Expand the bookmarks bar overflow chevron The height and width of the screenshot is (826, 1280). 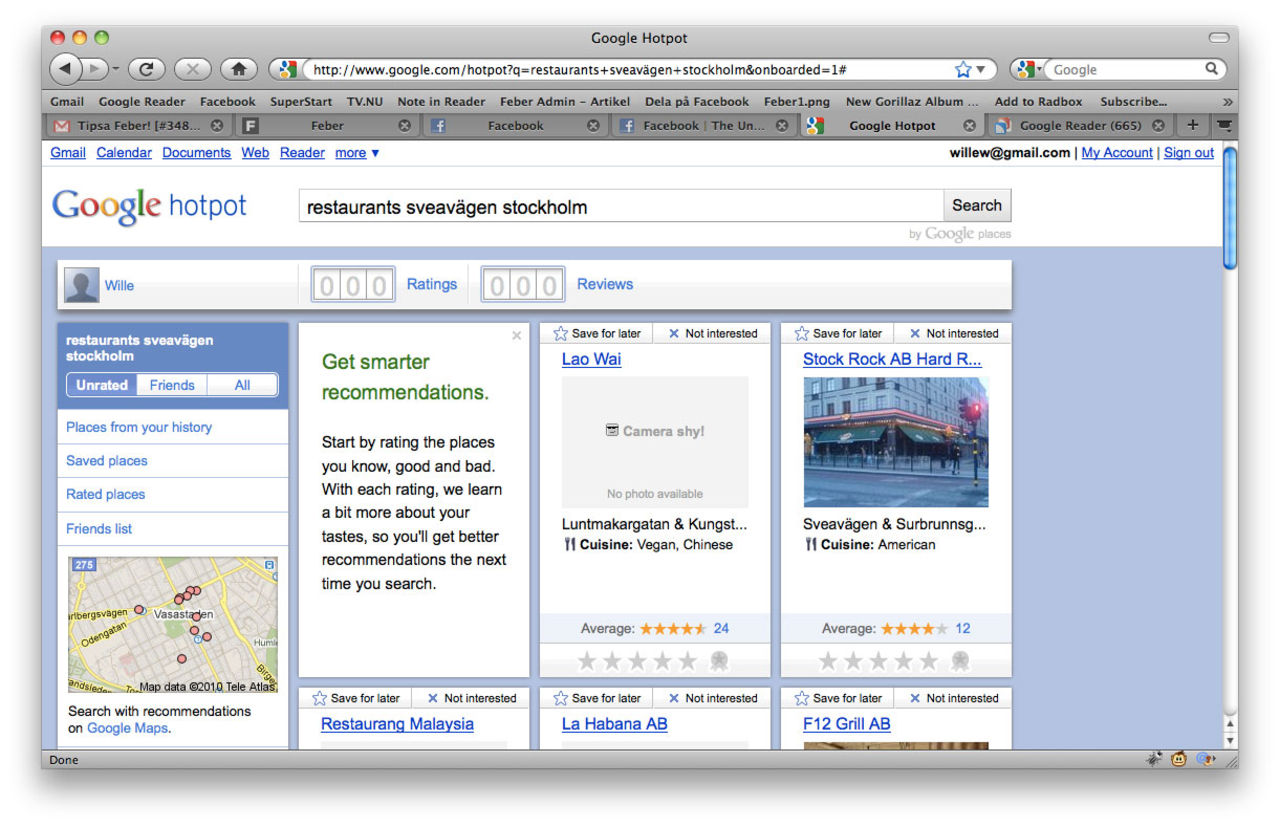pos(1227,102)
